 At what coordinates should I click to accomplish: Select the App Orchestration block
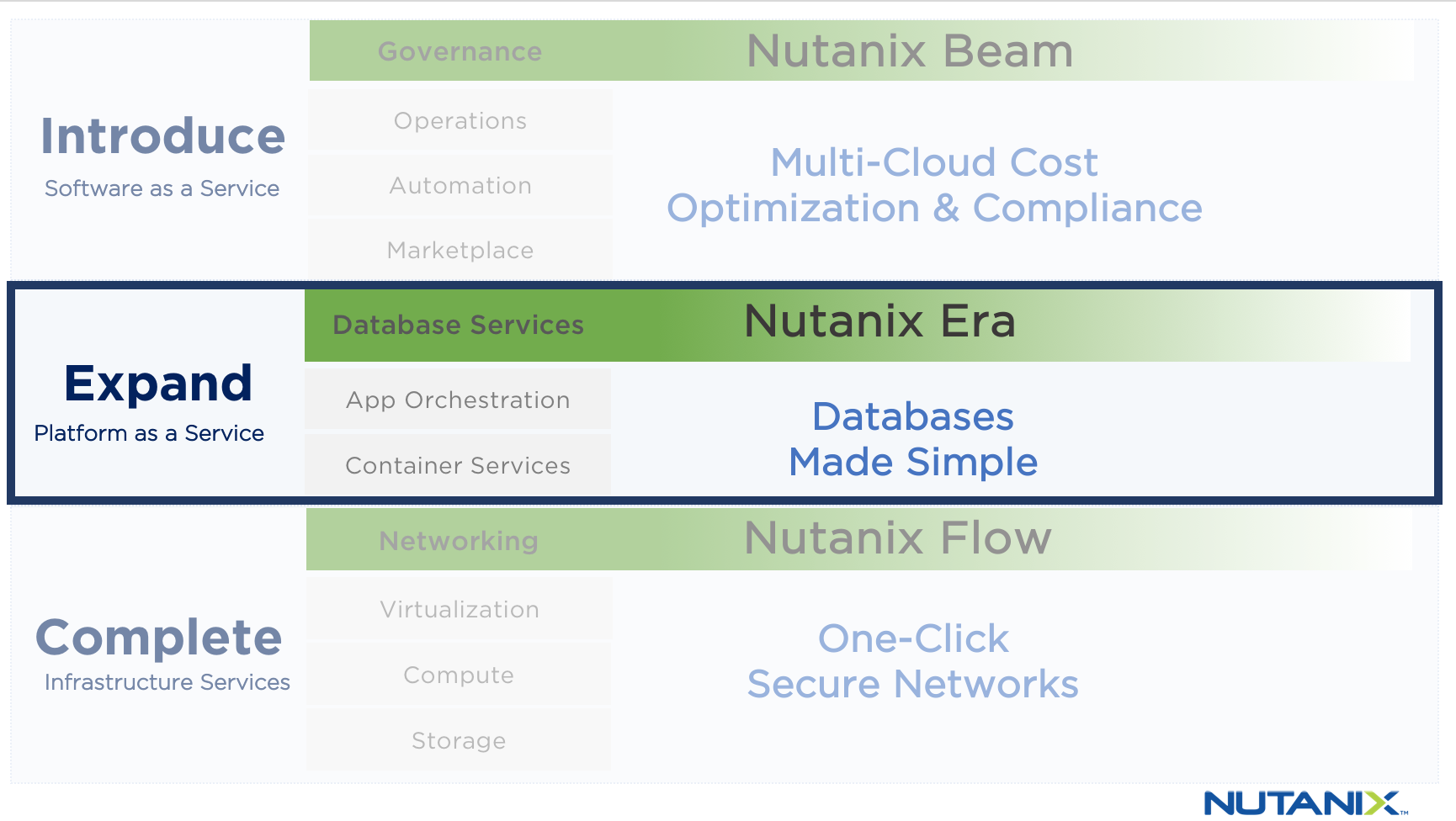click(x=458, y=400)
